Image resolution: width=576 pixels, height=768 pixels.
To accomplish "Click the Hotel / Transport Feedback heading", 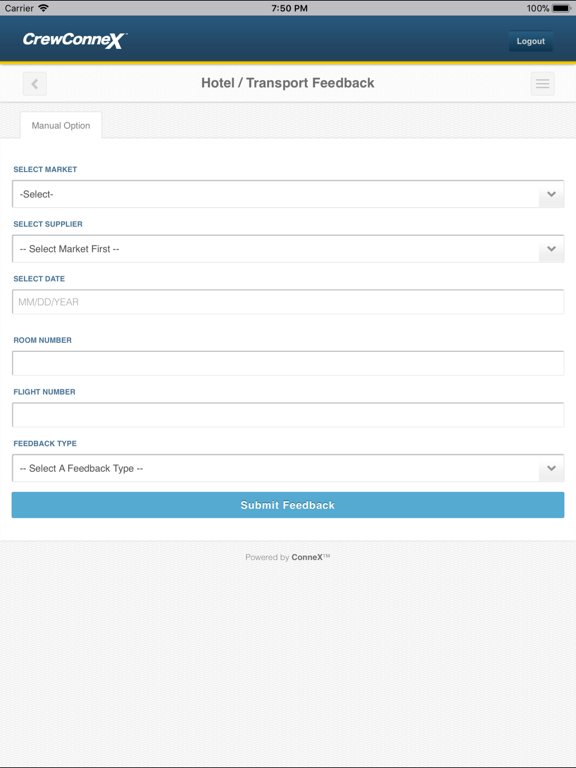I will coord(288,83).
